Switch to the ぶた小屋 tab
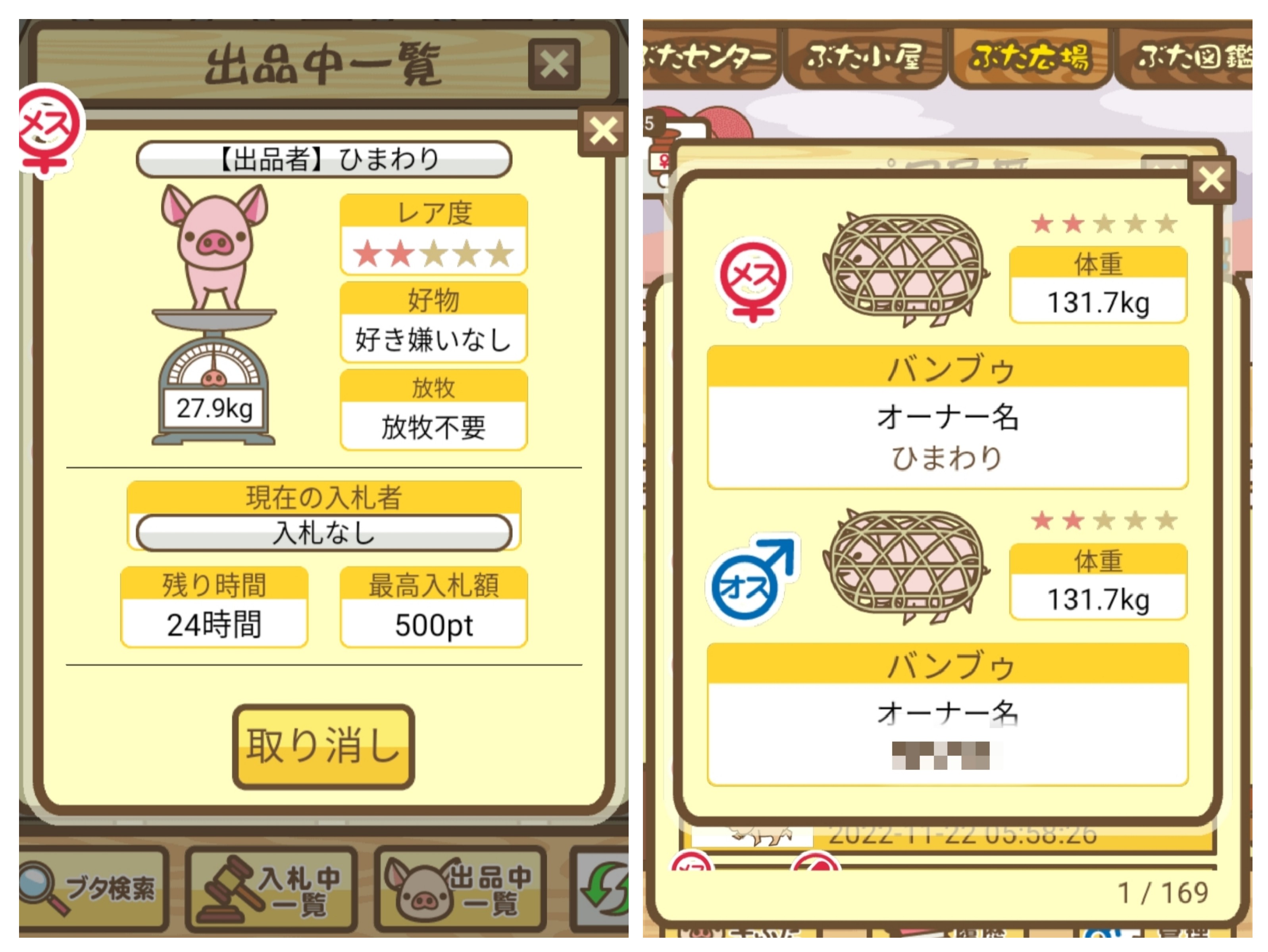The height and width of the screenshot is (952, 1268). (864, 57)
